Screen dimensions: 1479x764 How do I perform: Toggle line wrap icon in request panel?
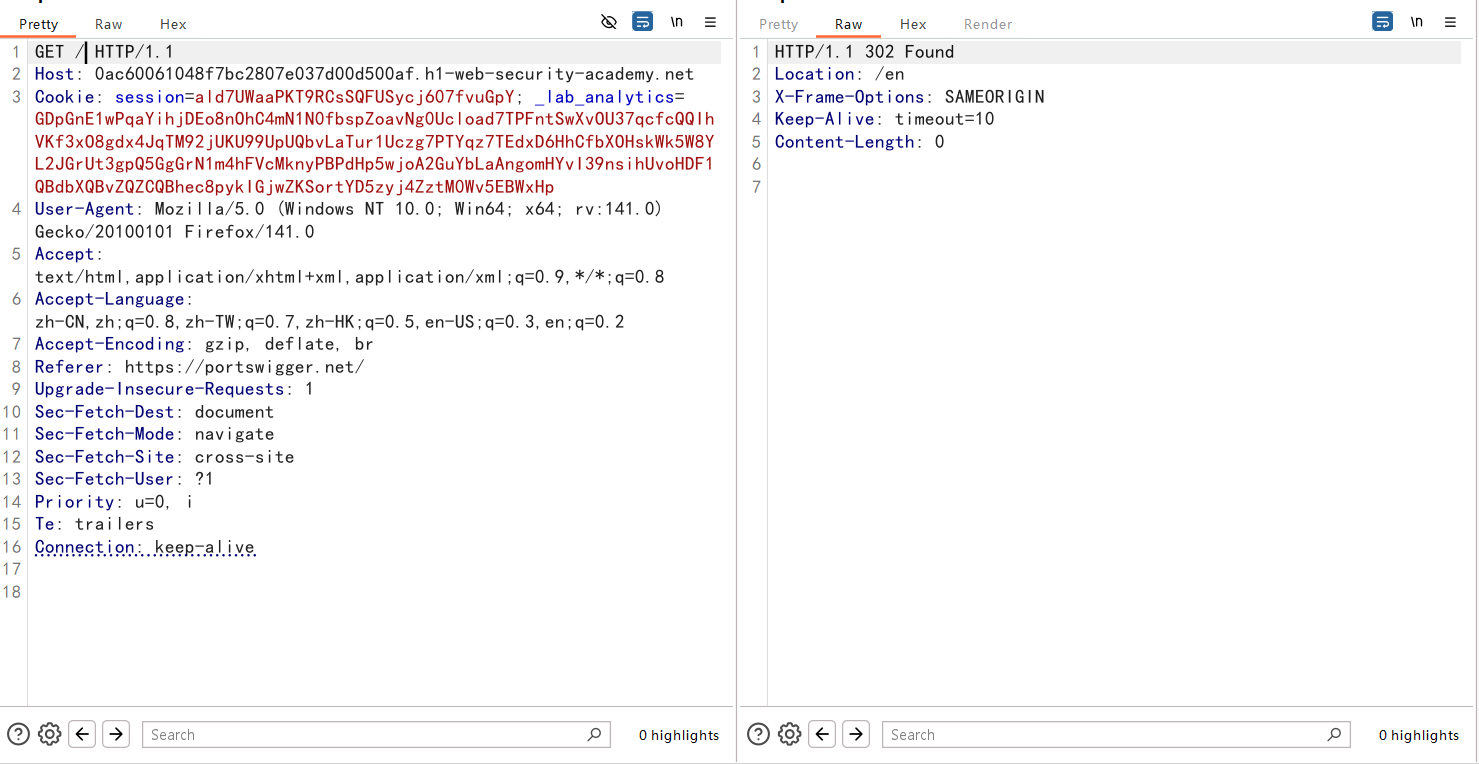pos(642,22)
